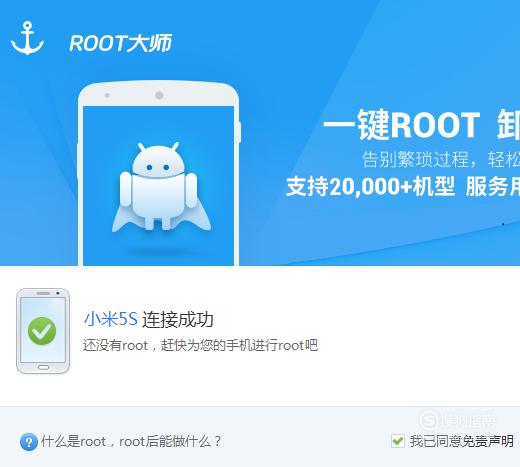520x467 pixels.
Task: Click the ROOT大师 title text
Action: coord(120,43)
